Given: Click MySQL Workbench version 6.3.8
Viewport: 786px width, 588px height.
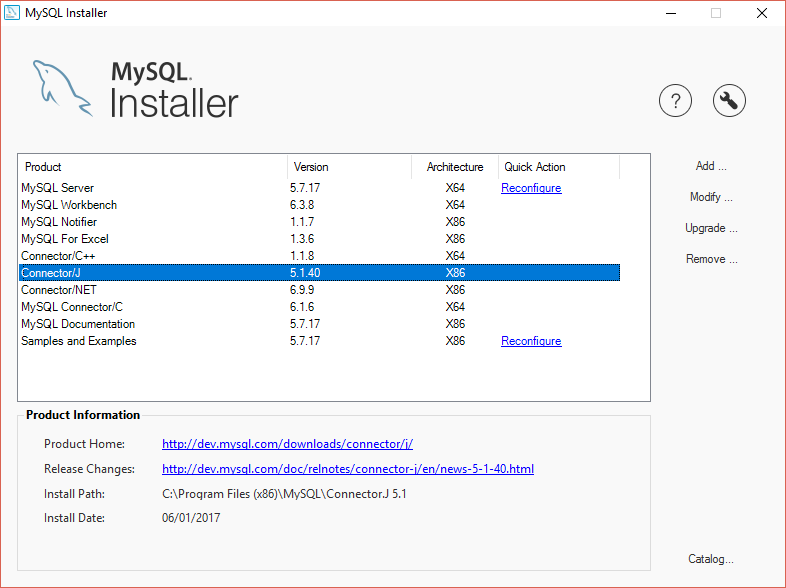Looking at the screenshot, I should pyautogui.click(x=302, y=205).
